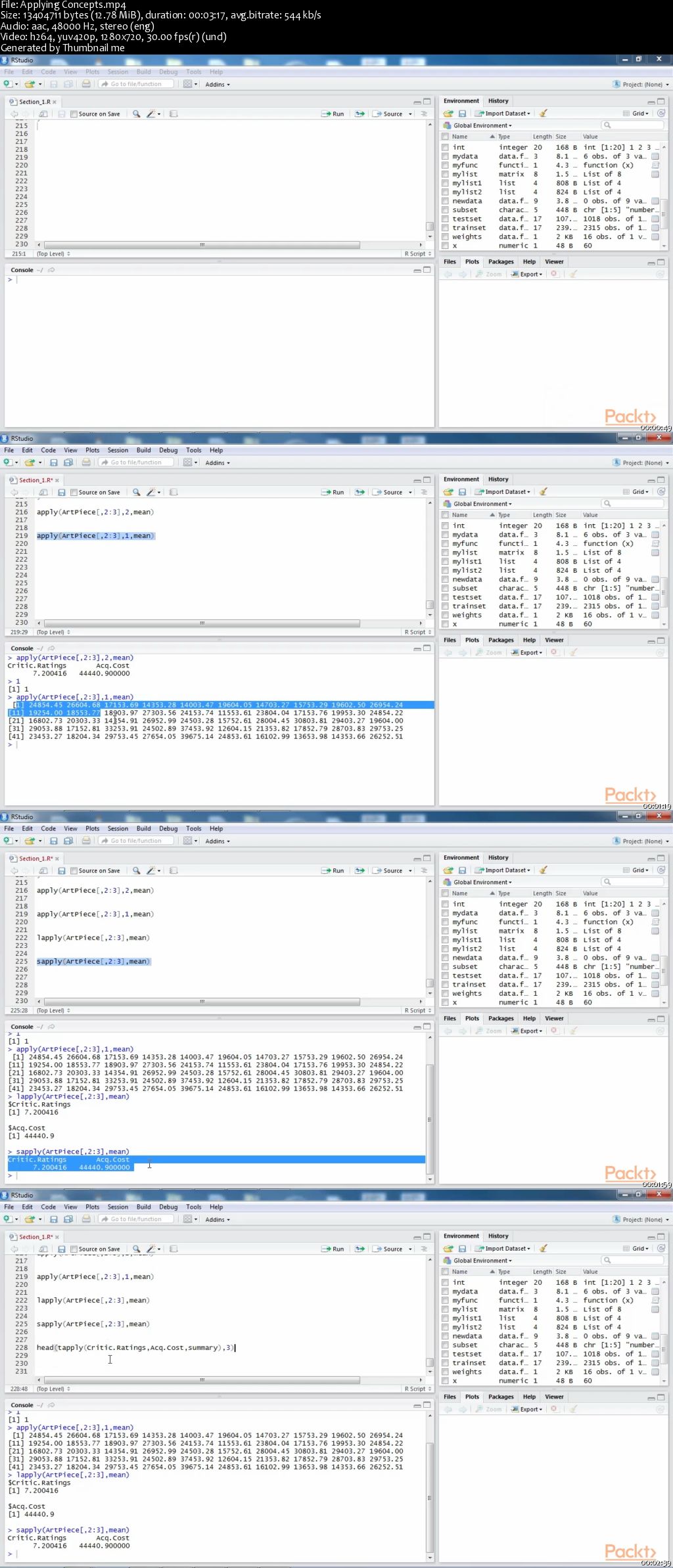The width and height of the screenshot is (673, 1568).
Task: Open Addins dropdown in the empty-console frame
Action: [x=218, y=84]
